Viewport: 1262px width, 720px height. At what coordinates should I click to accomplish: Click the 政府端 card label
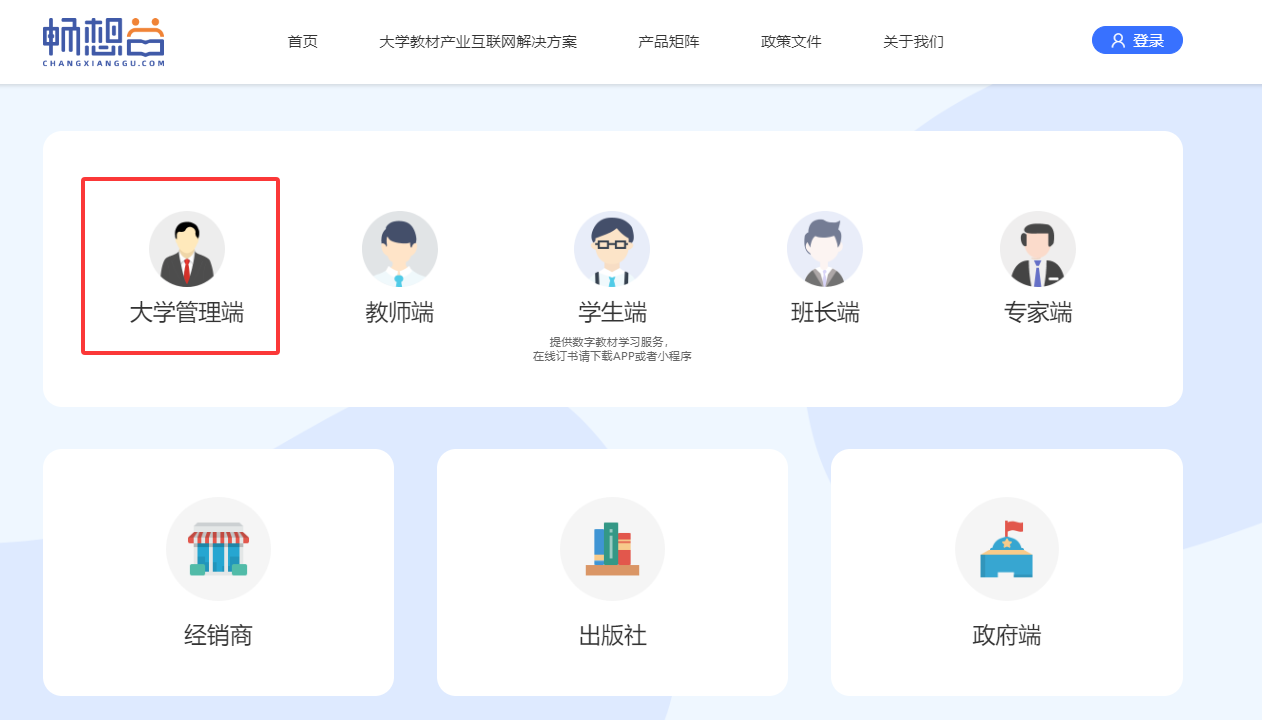pos(1007,635)
